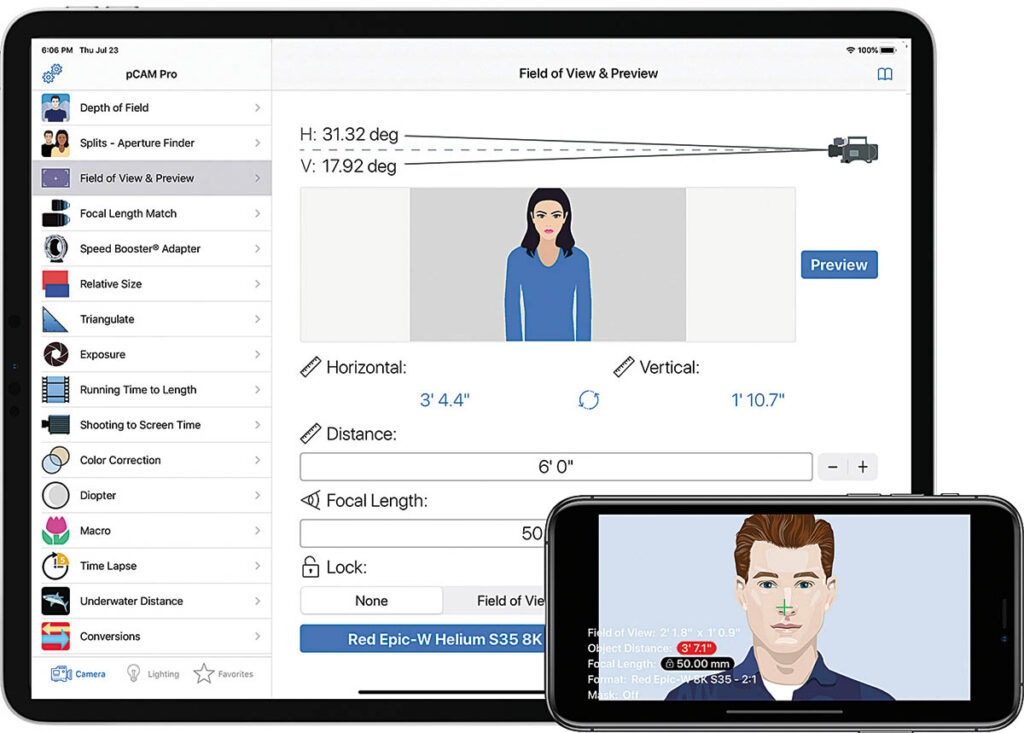Tap the Depth of Field icon
This screenshot has width=1024, height=733.
(x=56, y=108)
